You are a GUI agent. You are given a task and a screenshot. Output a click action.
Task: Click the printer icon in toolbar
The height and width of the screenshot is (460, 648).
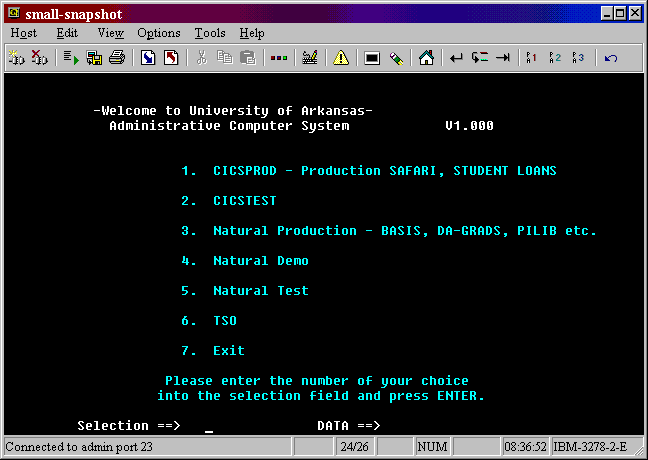(x=117, y=57)
